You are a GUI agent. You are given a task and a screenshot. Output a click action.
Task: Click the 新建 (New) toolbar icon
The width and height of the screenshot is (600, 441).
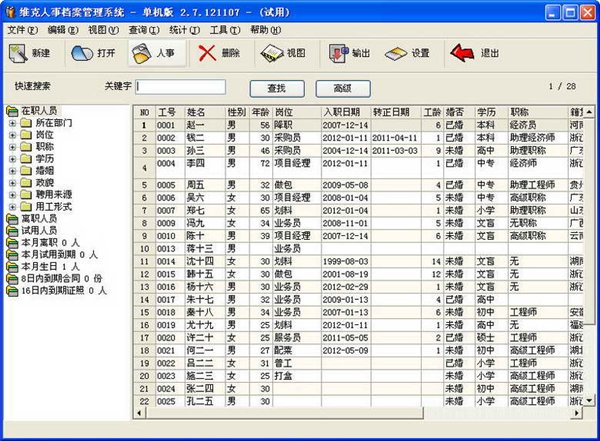point(18,53)
